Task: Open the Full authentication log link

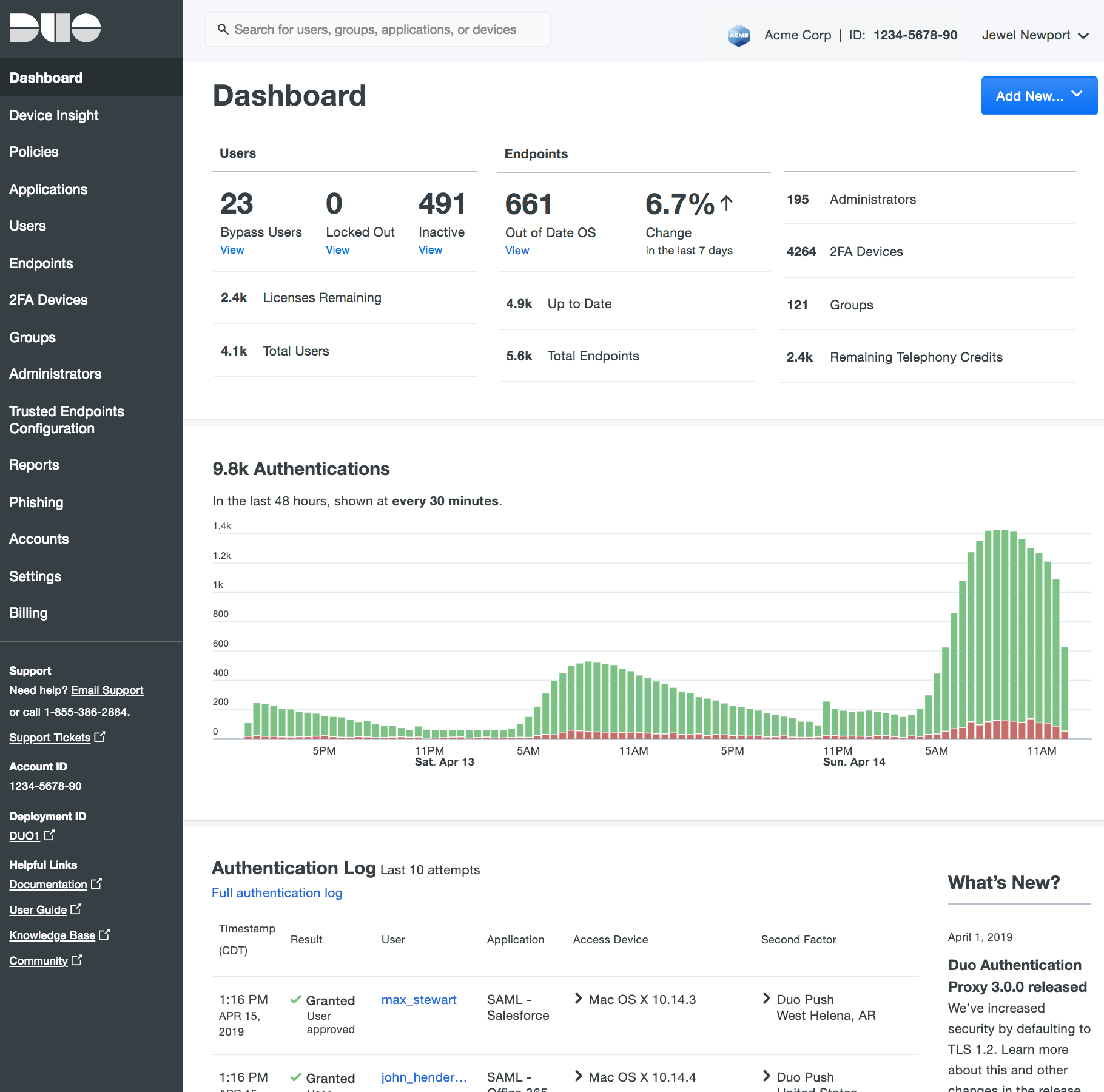Action: tap(277, 893)
